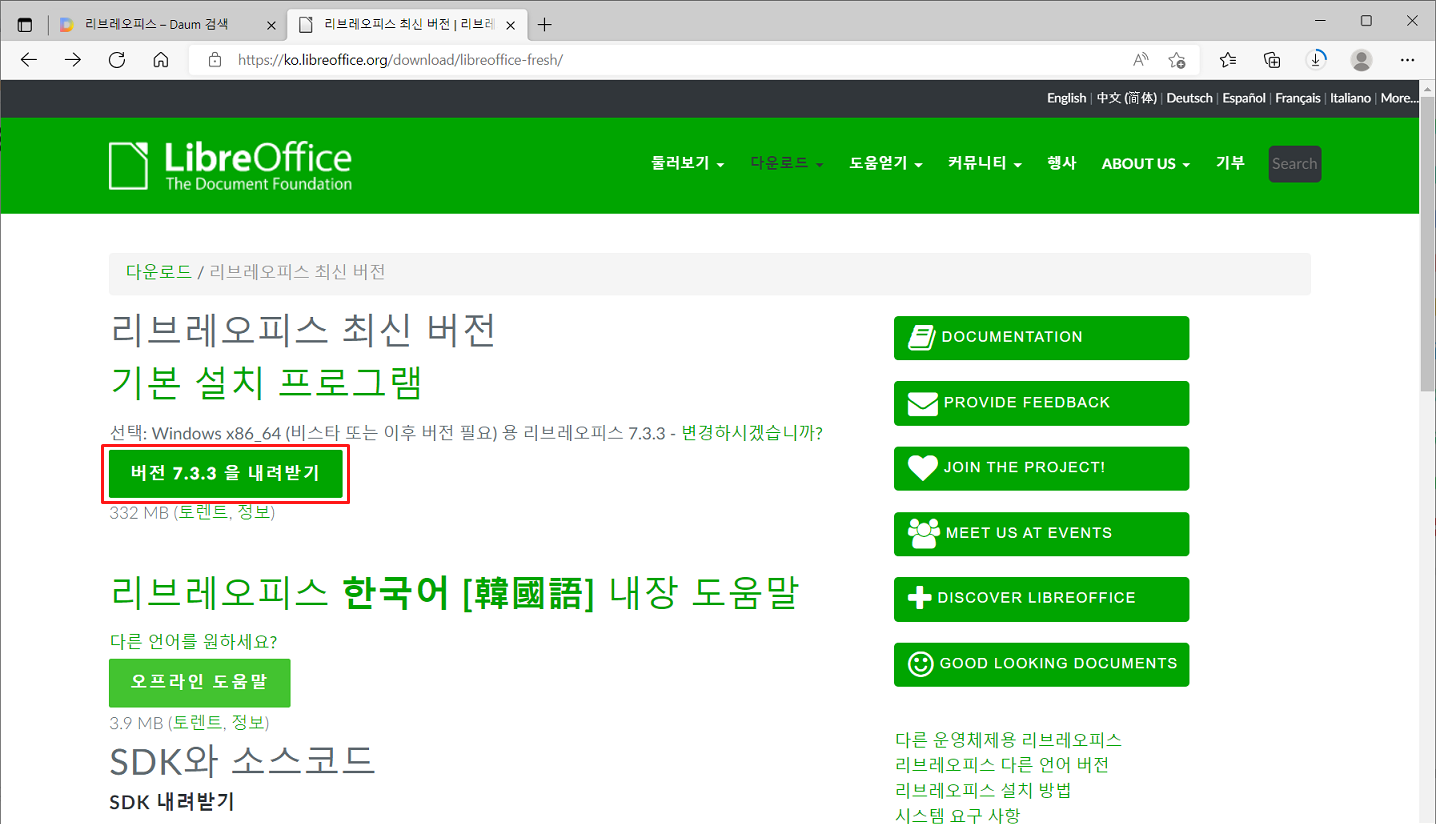Add this page to favorites

[x=1177, y=60]
